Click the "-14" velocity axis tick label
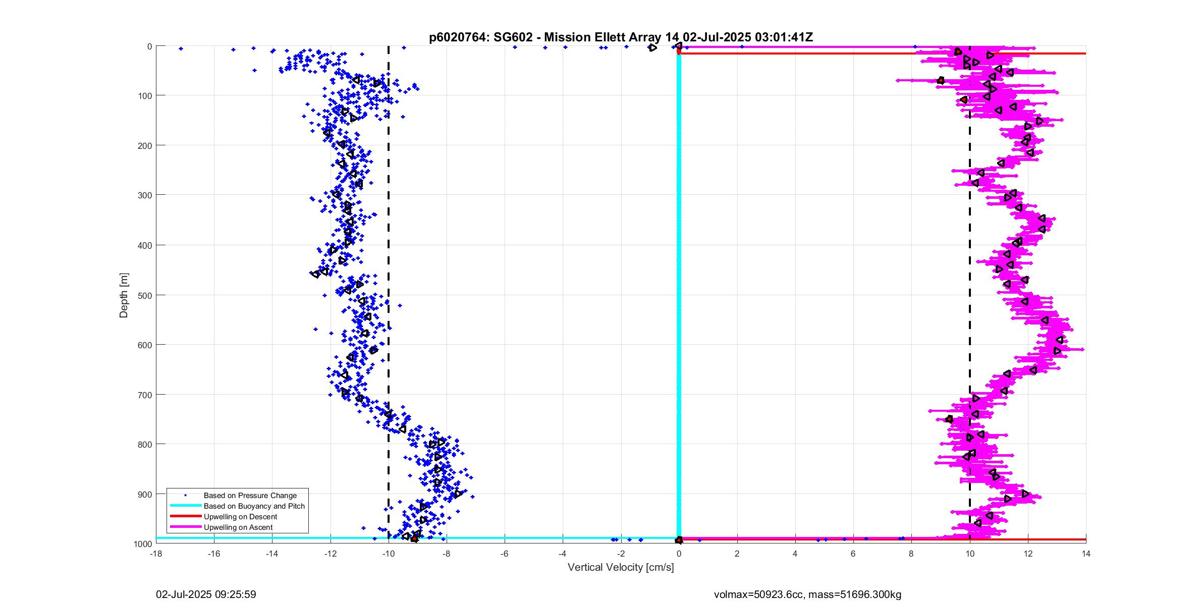 pyautogui.click(x=272, y=553)
